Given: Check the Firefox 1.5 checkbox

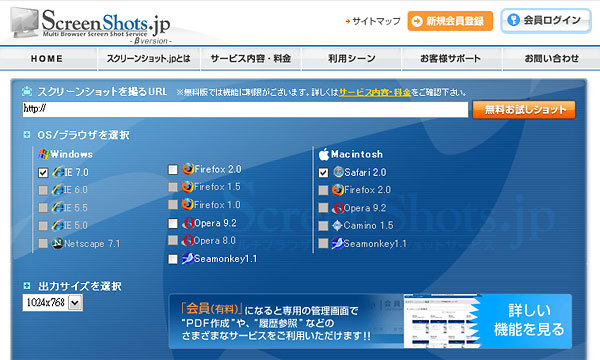Looking at the screenshot, I should coord(173,187).
